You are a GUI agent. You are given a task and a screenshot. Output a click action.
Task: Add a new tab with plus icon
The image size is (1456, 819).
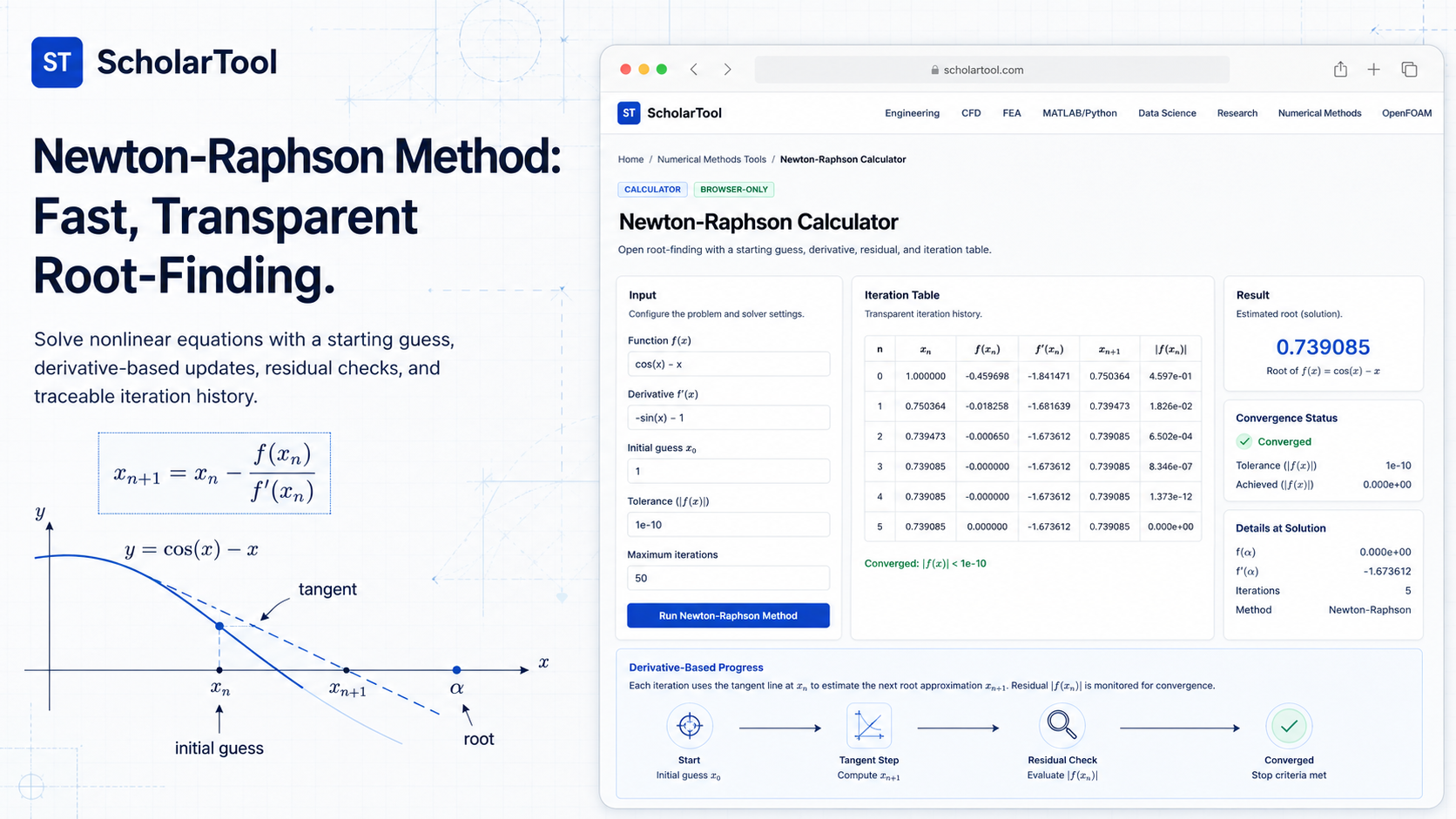[x=1373, y=70]
